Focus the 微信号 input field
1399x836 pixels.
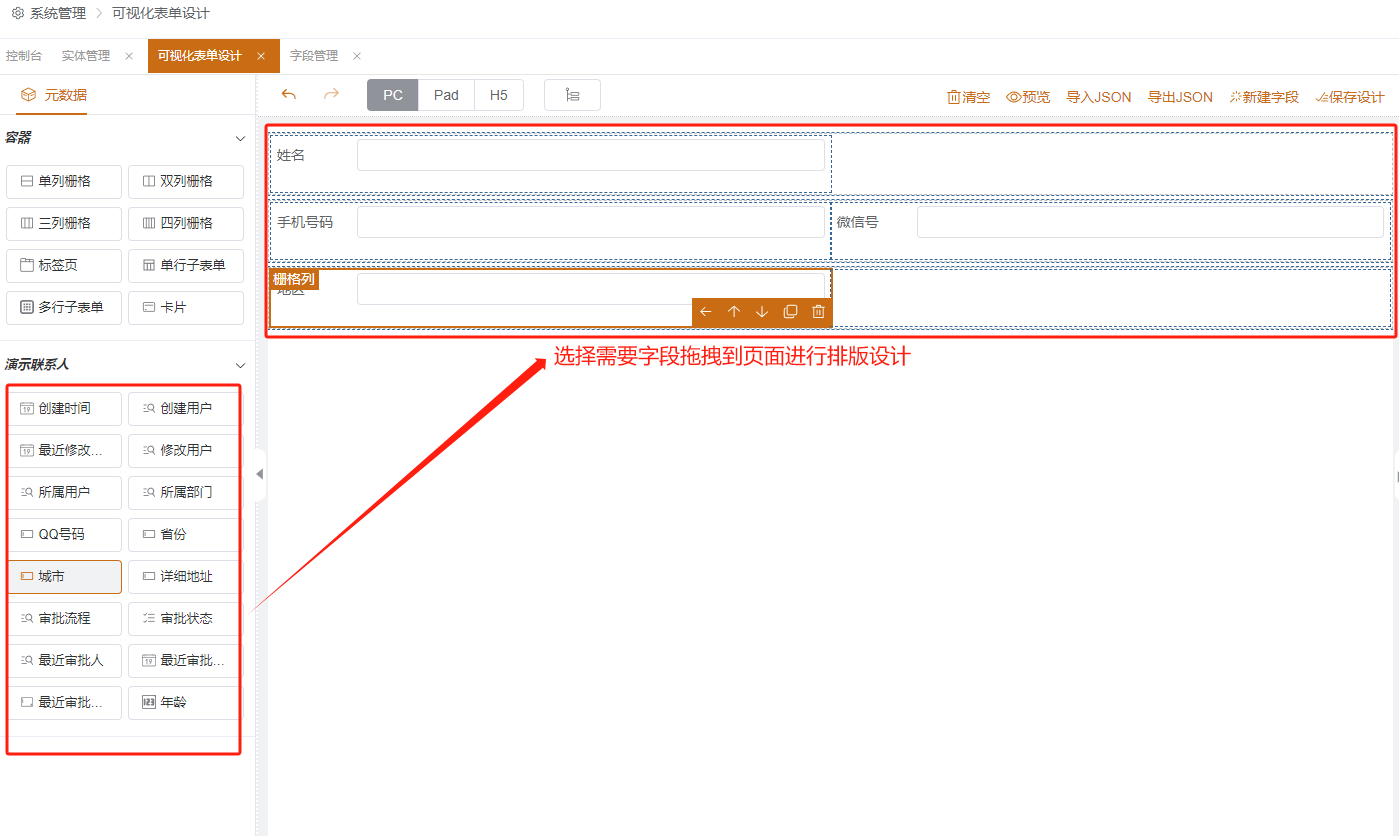pyautogui.click(x=1150, y=222)
